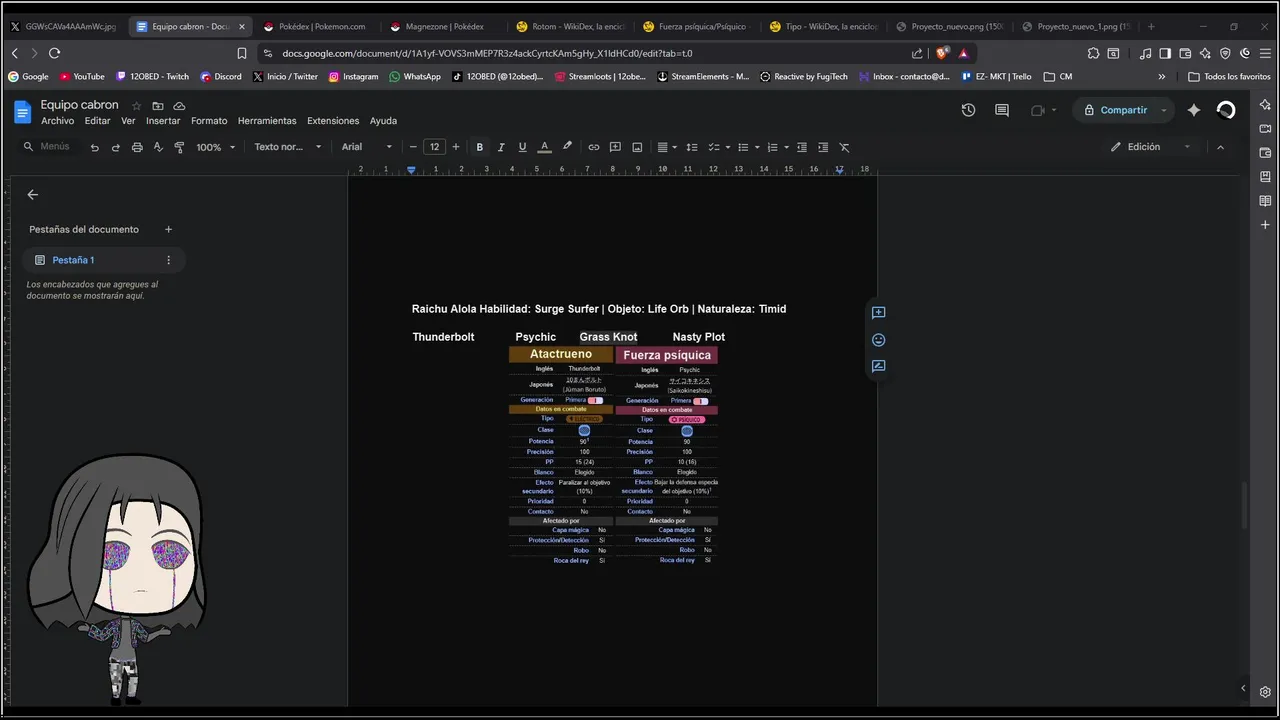The width and height of the screenshot is (1280, 720).
Task: Toggle italic formatting
Action: [501, 147]
